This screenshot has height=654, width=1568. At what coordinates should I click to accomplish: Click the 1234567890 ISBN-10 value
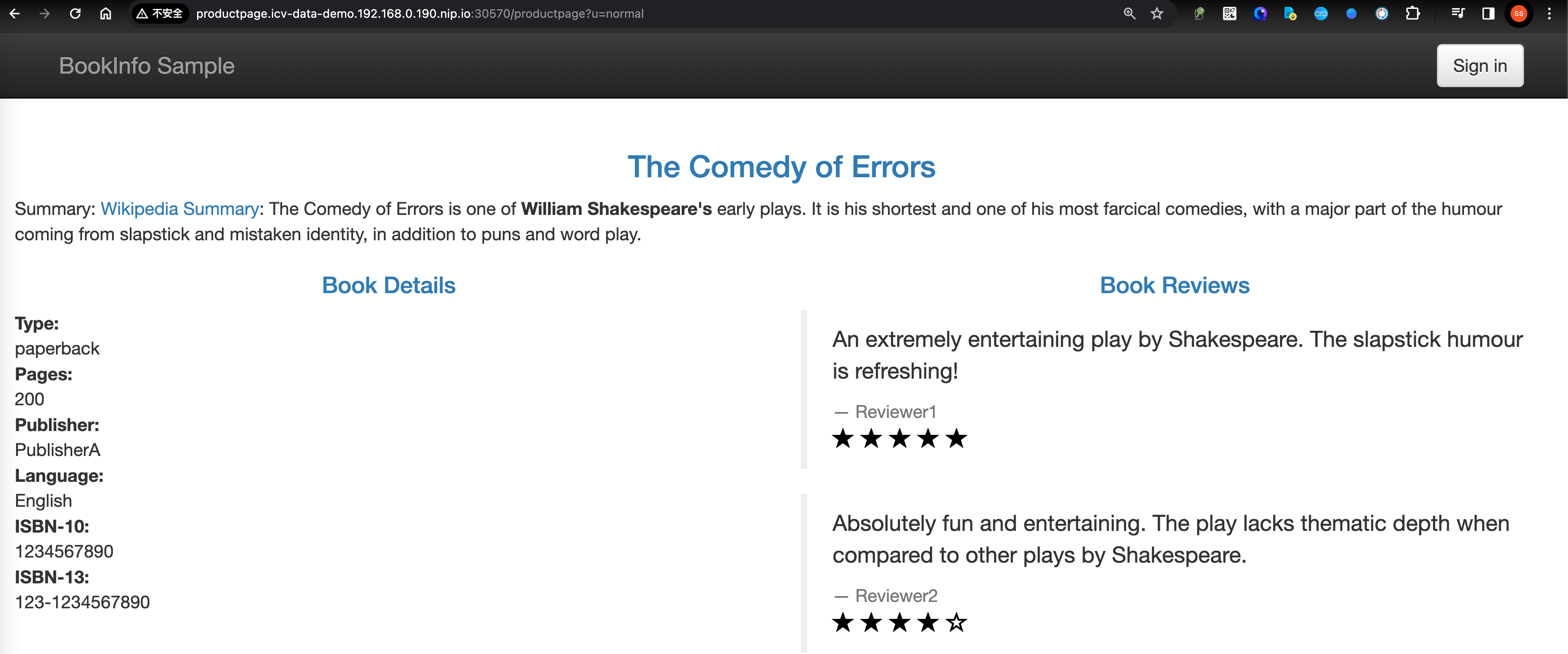(x=64, y=551)
